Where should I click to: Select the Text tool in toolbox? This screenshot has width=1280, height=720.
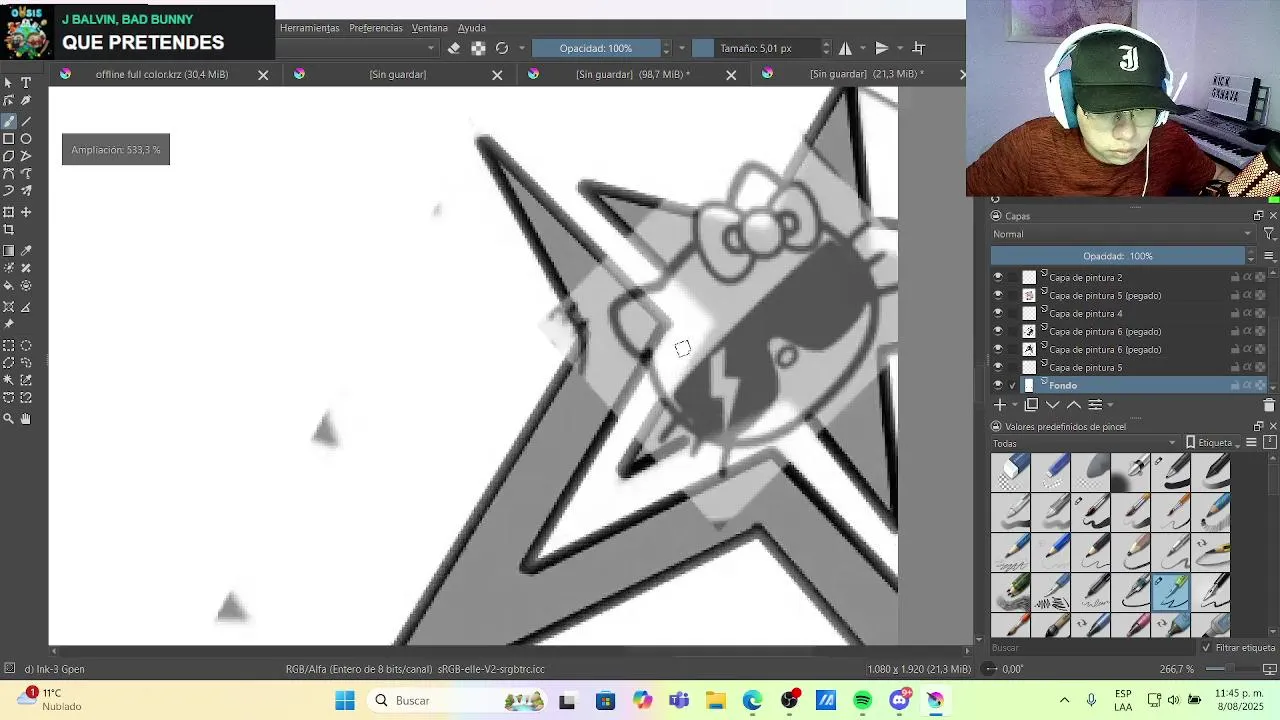coord(26,82)
